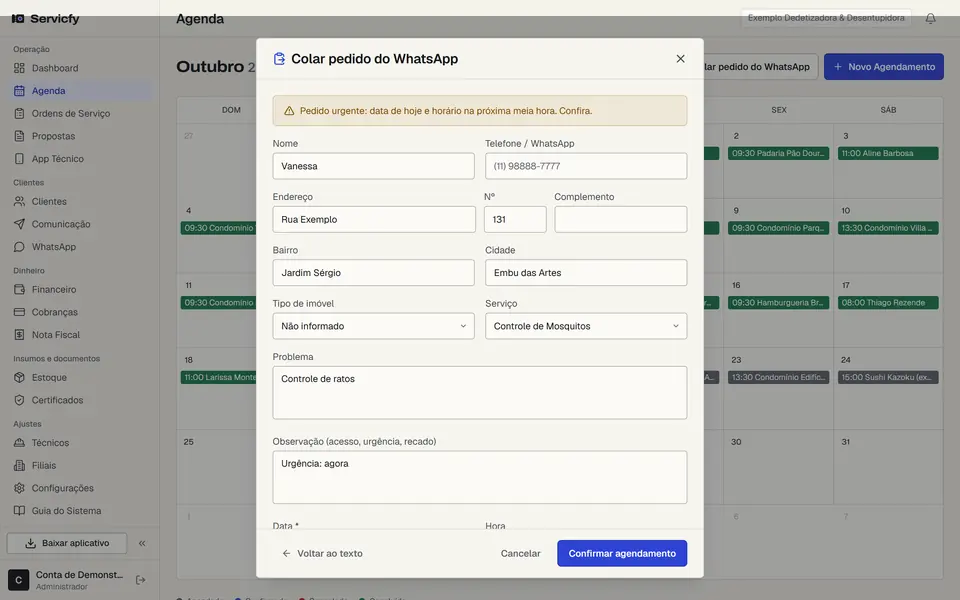960x600 pixels.
Task: Click Confirmar agendamento button
Action: (622, 553)
